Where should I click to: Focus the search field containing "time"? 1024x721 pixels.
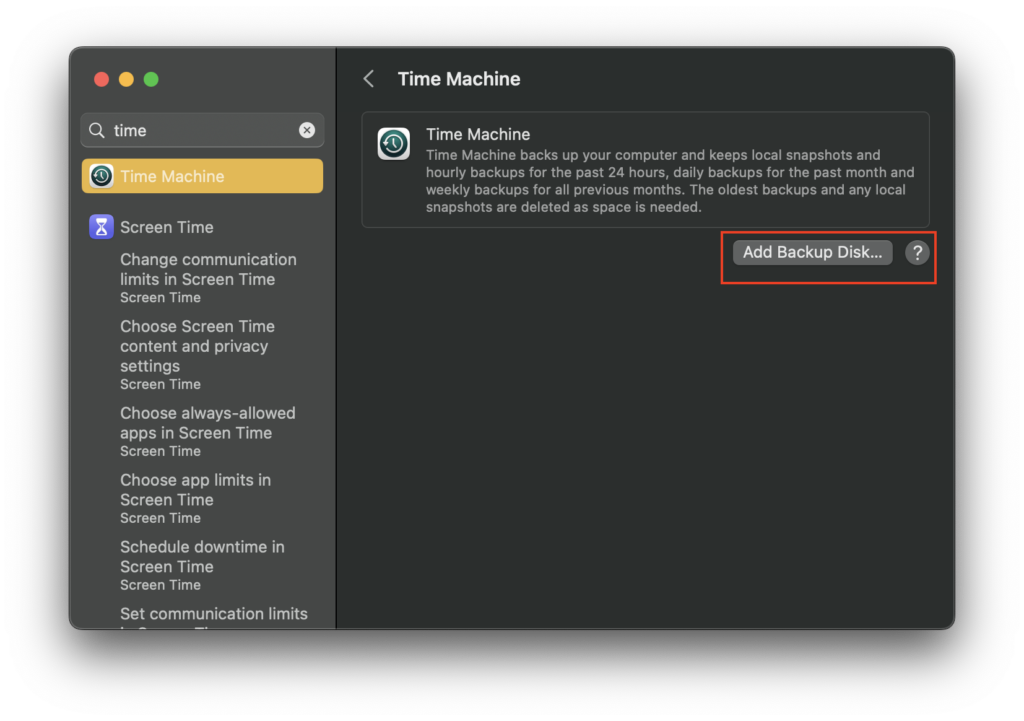click(200, 130)
